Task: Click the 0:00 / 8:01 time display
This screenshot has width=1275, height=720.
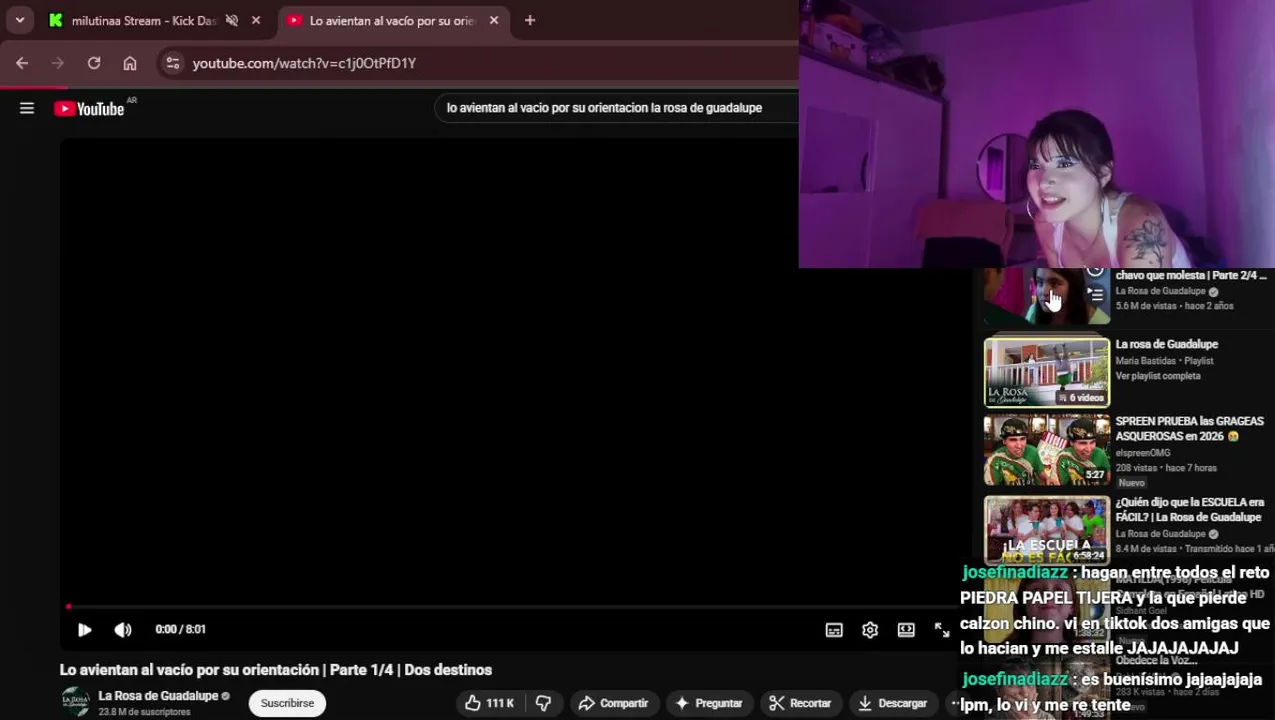Action: coord(181,630)
